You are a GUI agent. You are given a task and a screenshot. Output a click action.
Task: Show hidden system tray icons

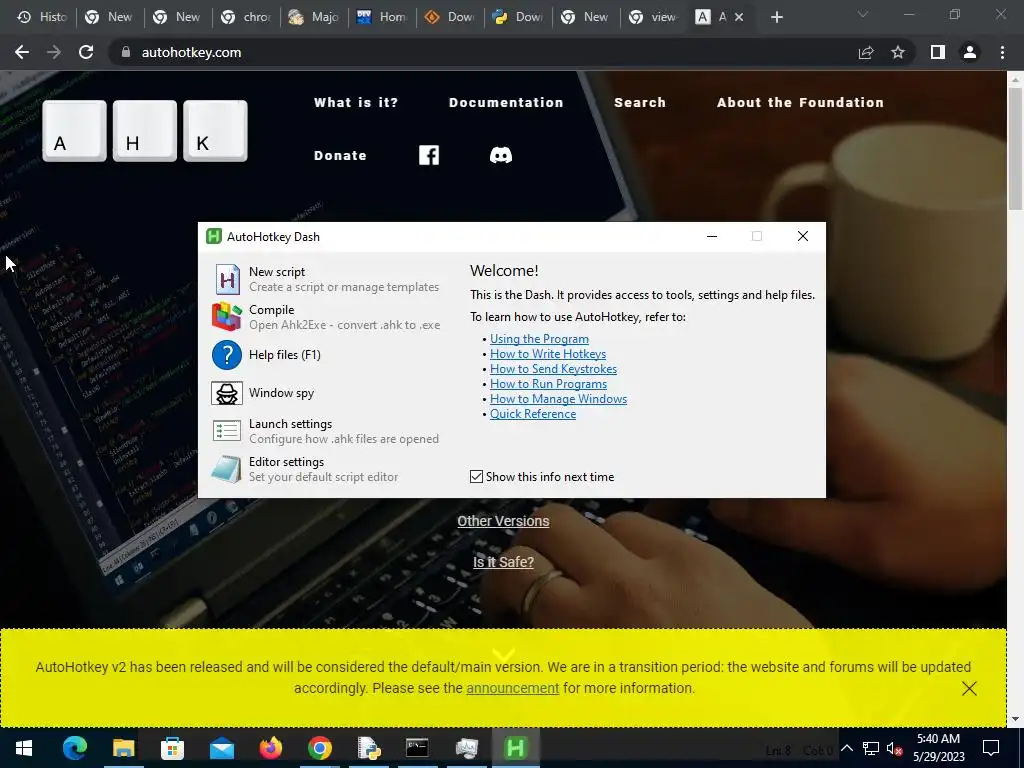click(846, 748)
